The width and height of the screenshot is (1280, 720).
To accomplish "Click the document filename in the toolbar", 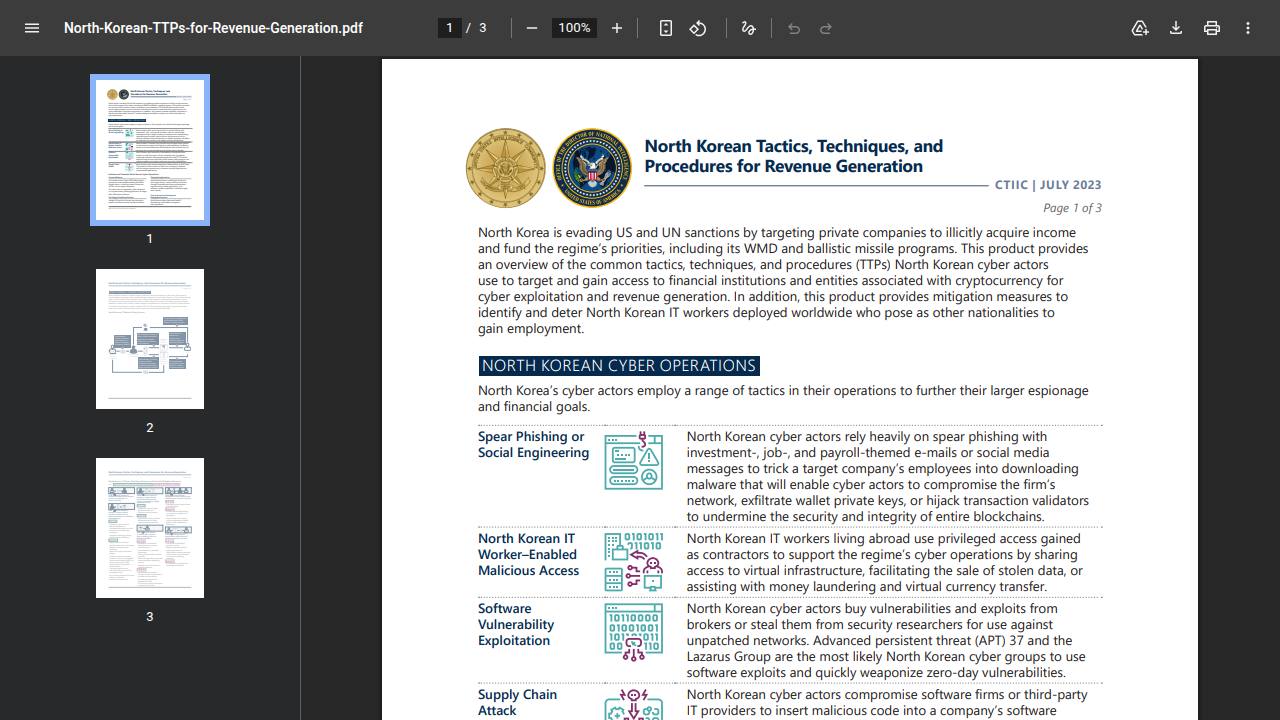I will pyautogui.click(x=213, y=28).
